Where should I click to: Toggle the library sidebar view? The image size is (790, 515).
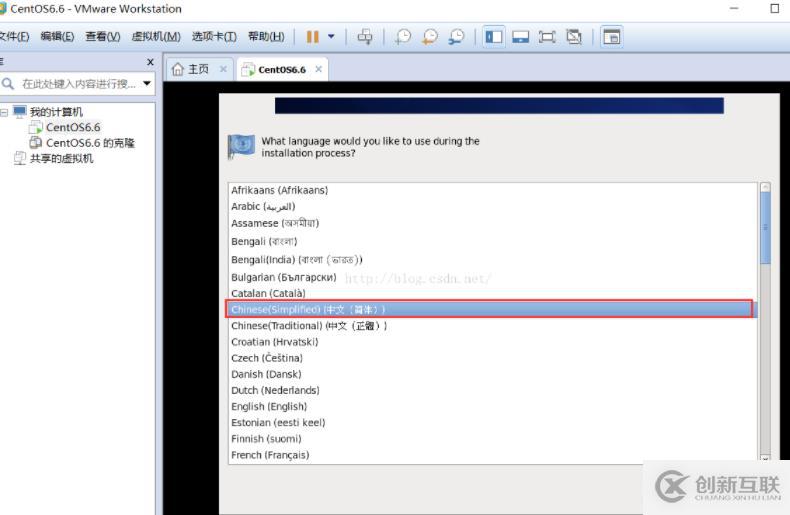[x=493, y=37]
